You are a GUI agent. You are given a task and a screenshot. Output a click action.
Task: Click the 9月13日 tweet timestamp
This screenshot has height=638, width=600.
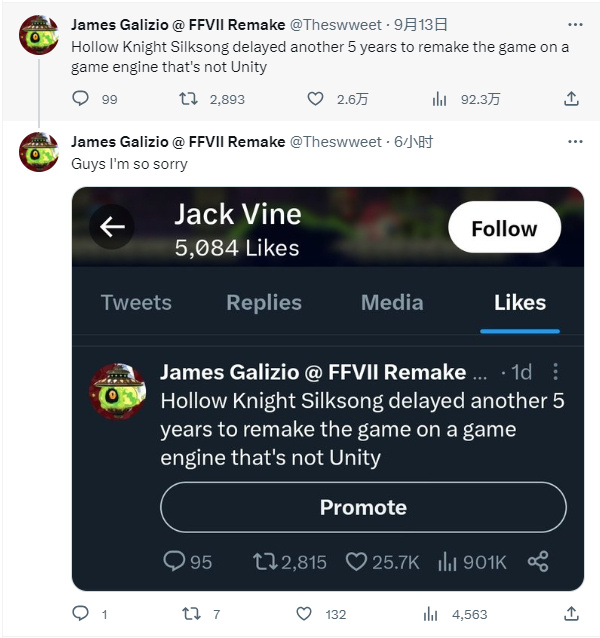(421, 24)
